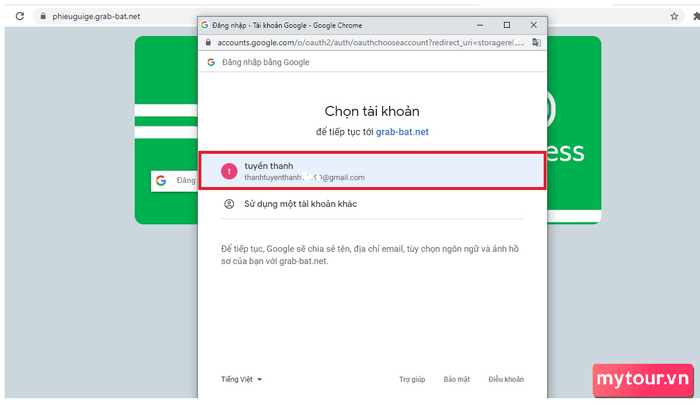Click the translate icon in popup address bar
Screen dimensions: 700x405
pos(536,42)
